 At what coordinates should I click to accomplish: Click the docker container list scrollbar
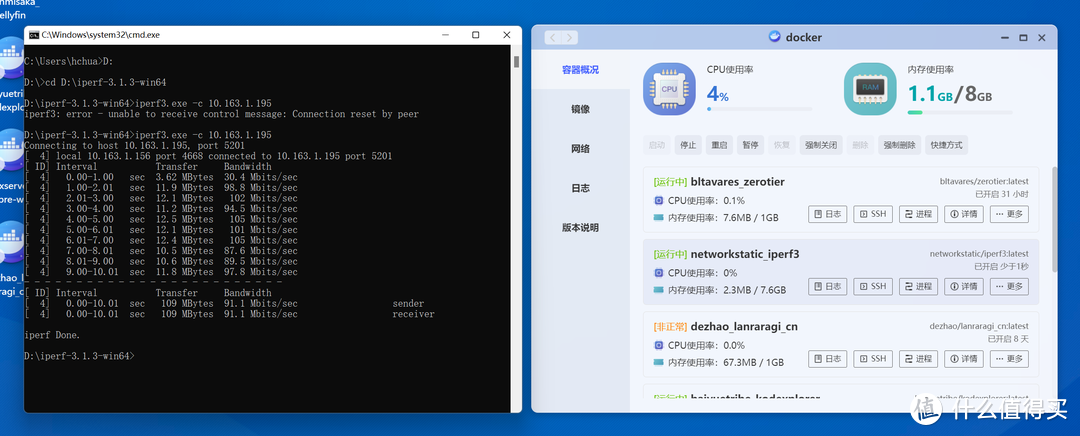pos(1055,220)
